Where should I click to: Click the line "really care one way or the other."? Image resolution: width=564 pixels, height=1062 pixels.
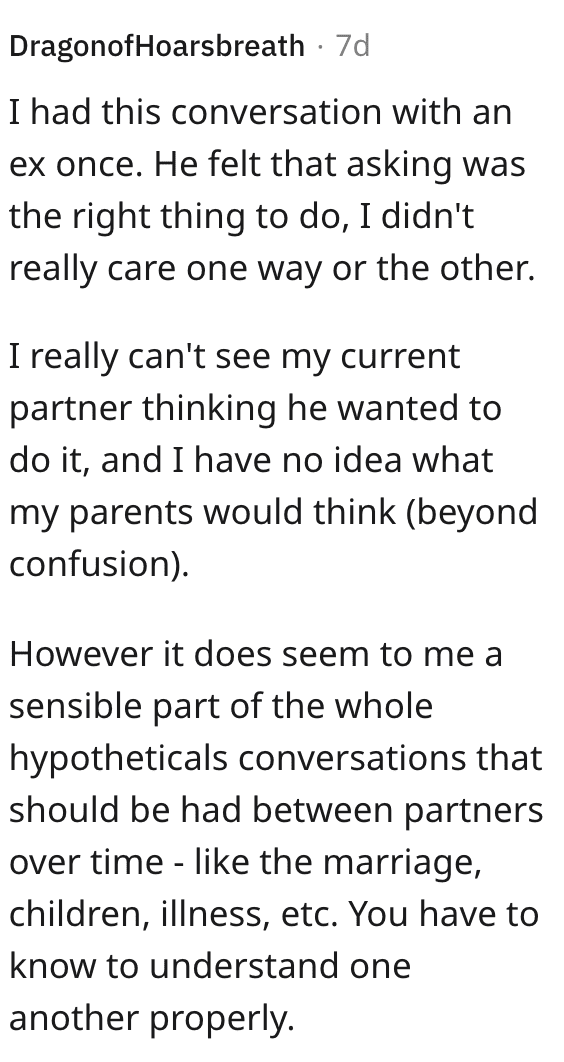point(272,268)
